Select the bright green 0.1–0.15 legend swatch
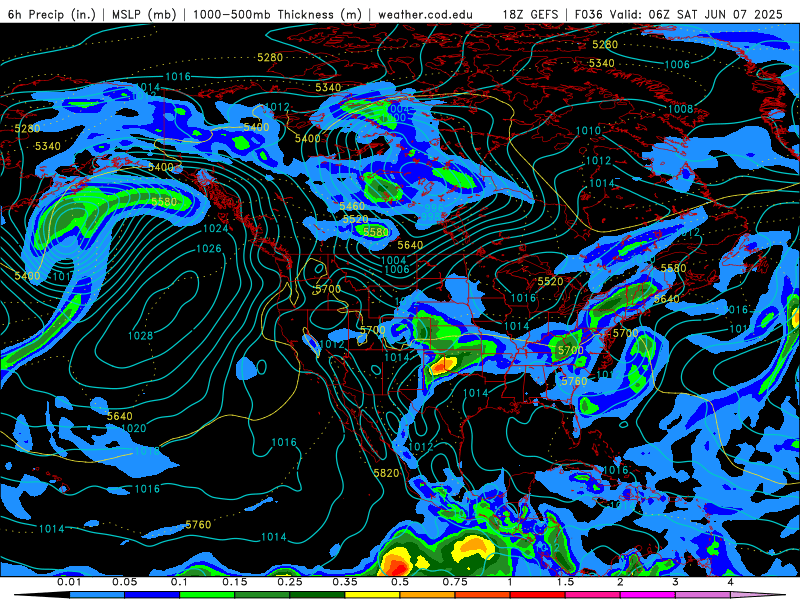The width and height of the screenshot is (800, 600). [x=207, y=595]
